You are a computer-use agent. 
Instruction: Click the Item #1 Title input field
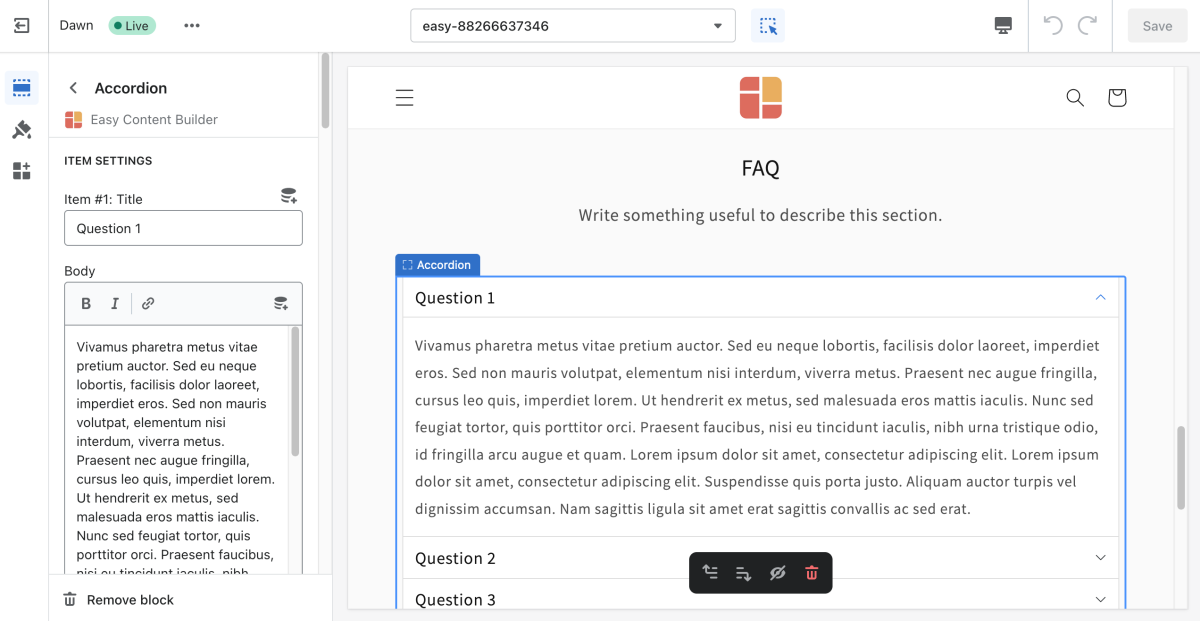(x=183, y=228)
